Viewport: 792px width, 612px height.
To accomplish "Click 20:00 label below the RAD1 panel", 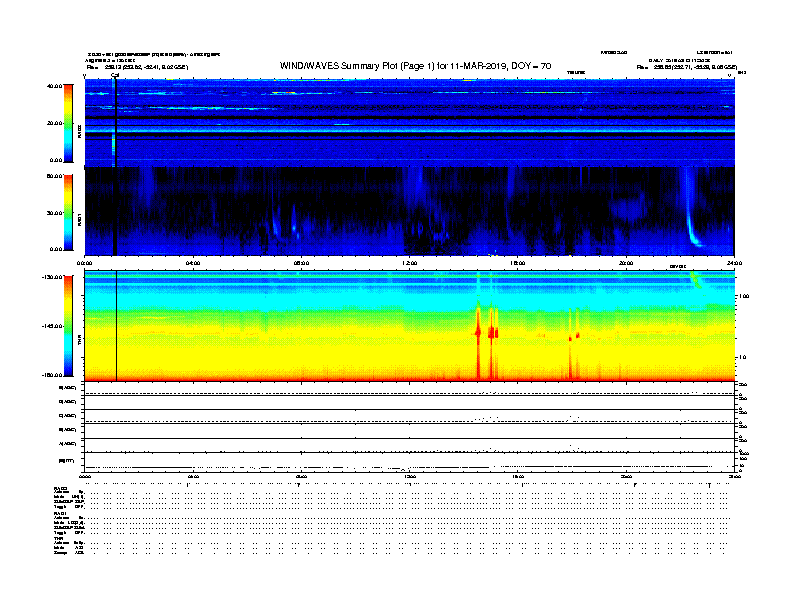I will (x=626, y=263).
